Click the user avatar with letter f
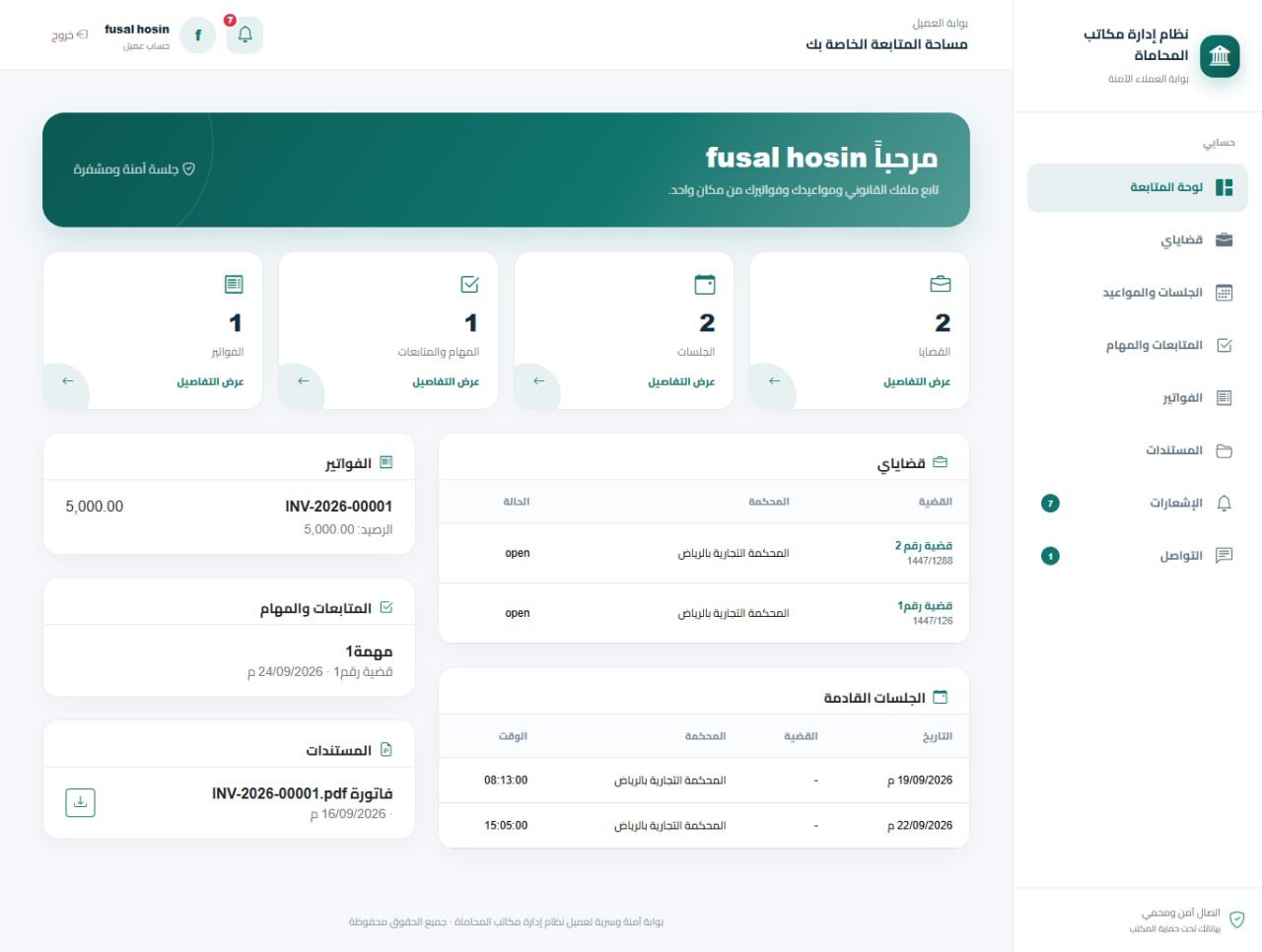Screen dimensions: 1262x952 tap(197, 35)
